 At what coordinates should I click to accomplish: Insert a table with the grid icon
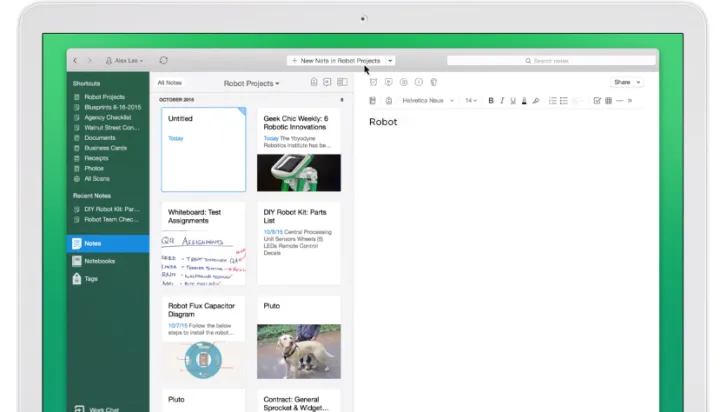(609, 101)
